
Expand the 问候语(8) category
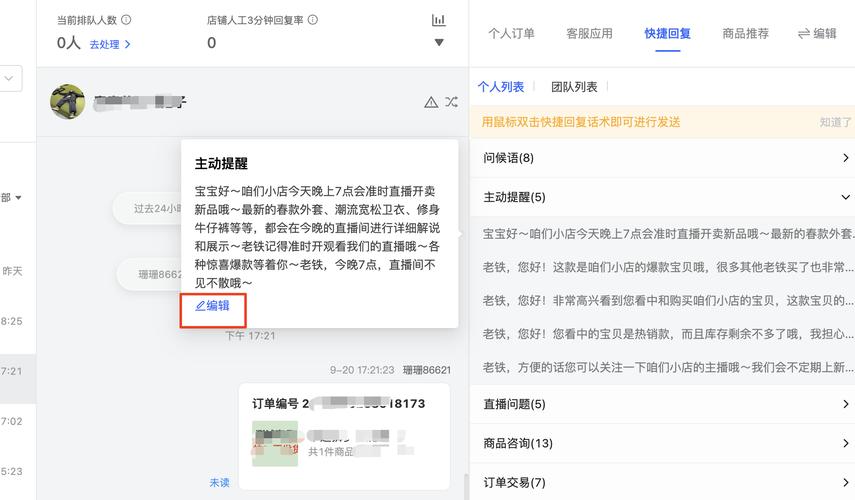[845, 158]
